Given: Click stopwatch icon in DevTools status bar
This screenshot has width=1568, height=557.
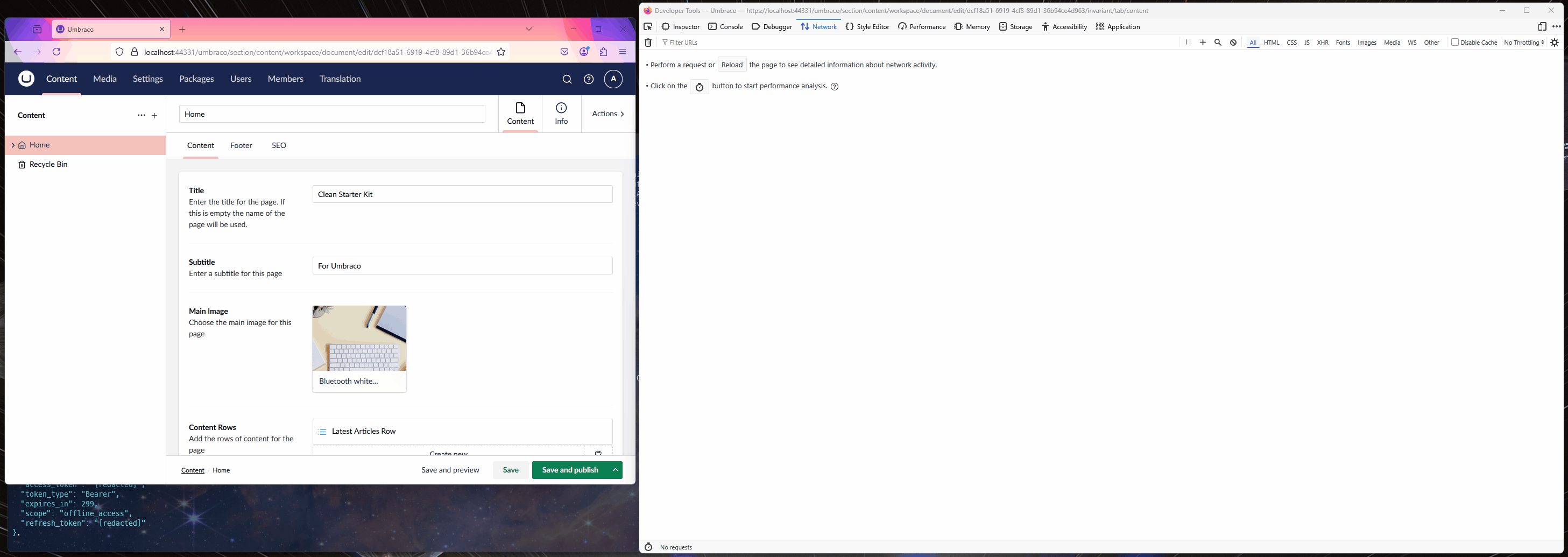Looking at the screenshot, I should (648, 547).
